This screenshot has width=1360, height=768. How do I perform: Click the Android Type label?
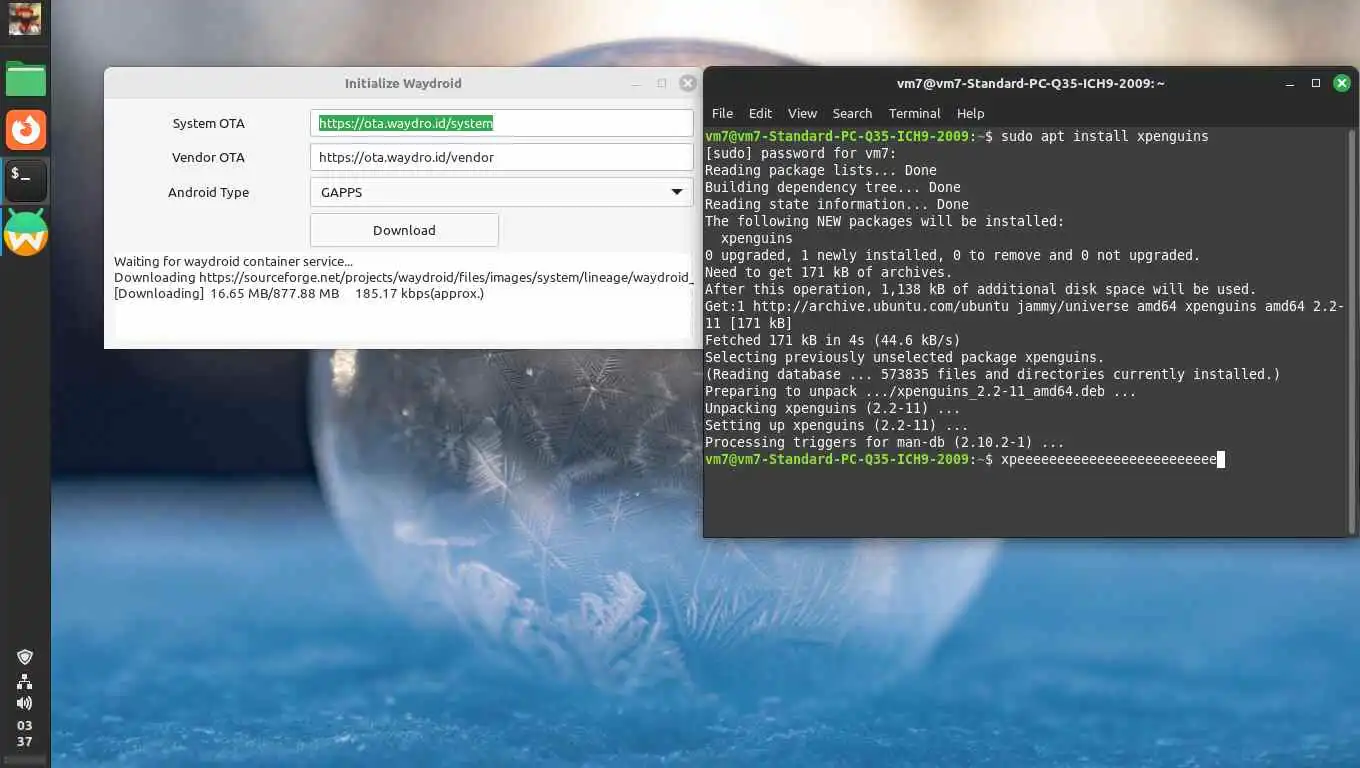pos(208,192)
